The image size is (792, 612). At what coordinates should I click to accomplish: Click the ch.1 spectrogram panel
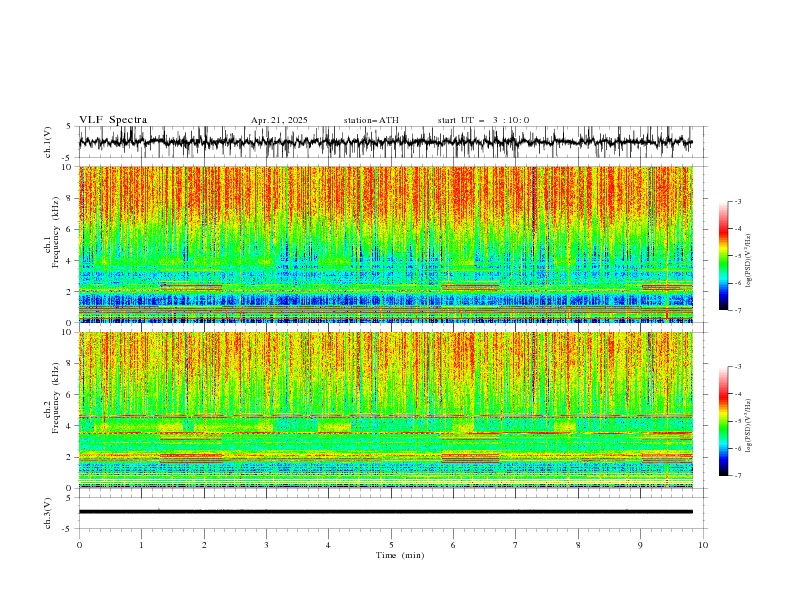385,244
